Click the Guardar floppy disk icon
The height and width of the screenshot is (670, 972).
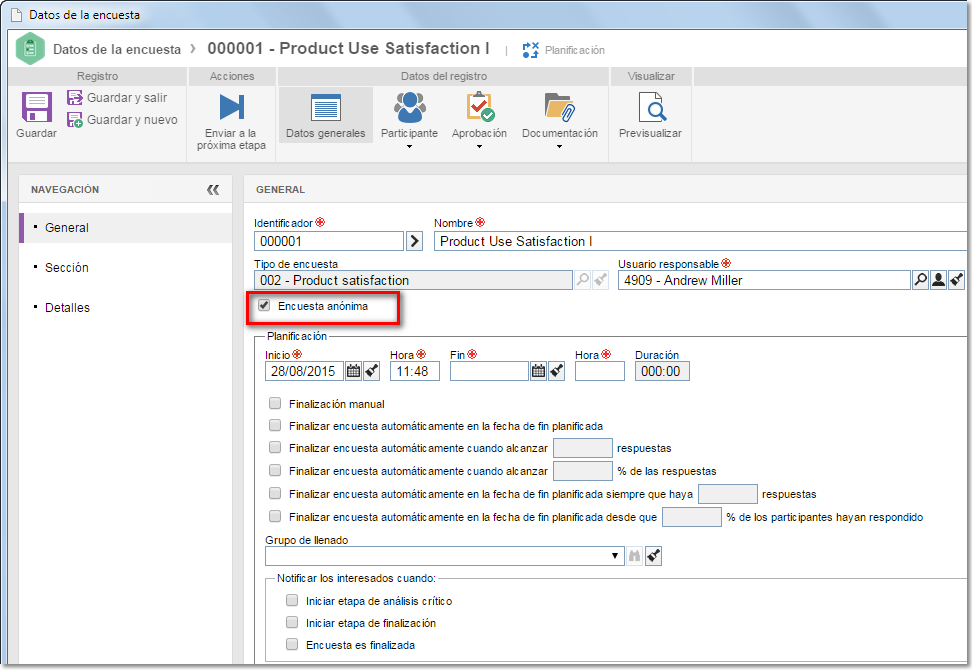coord(37,107)
